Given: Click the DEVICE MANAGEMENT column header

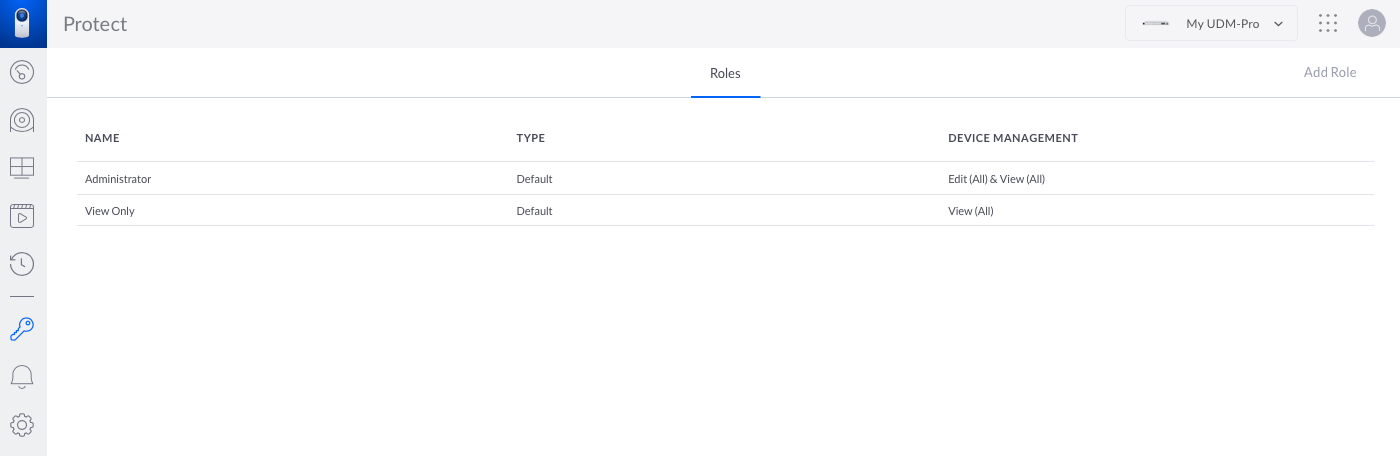Looking at the screenshot, I should pyautogui.click(x=1013, y=138).
